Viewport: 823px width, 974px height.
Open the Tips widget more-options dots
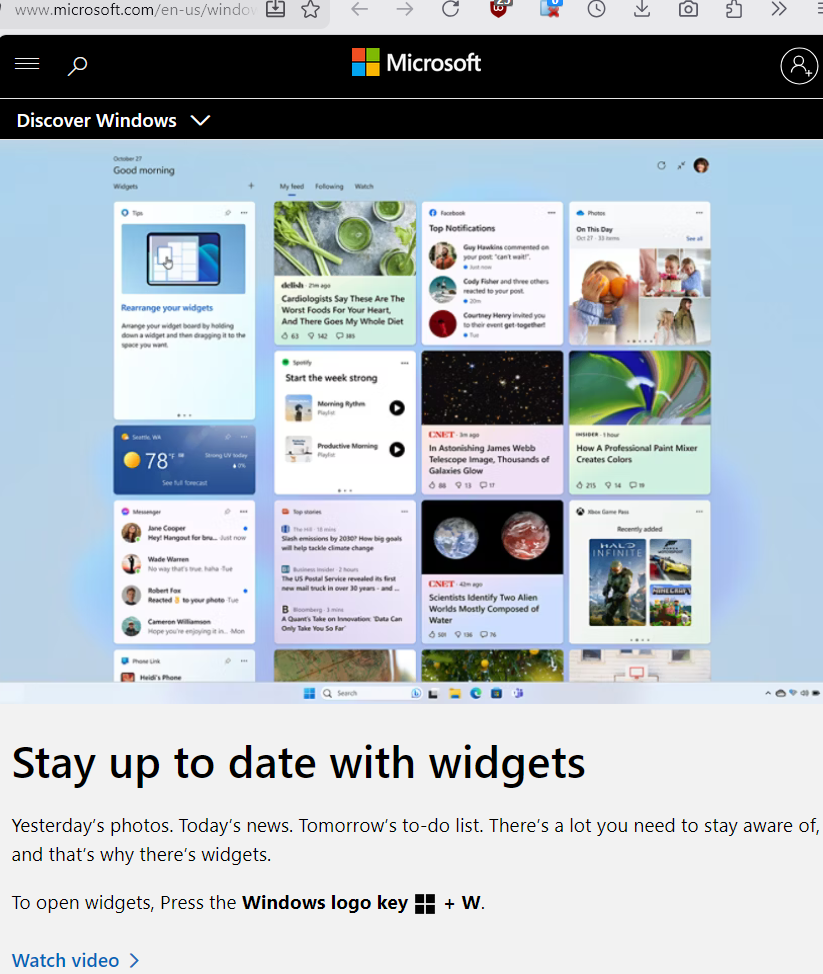pyautogui.click(x=244, y=212)
